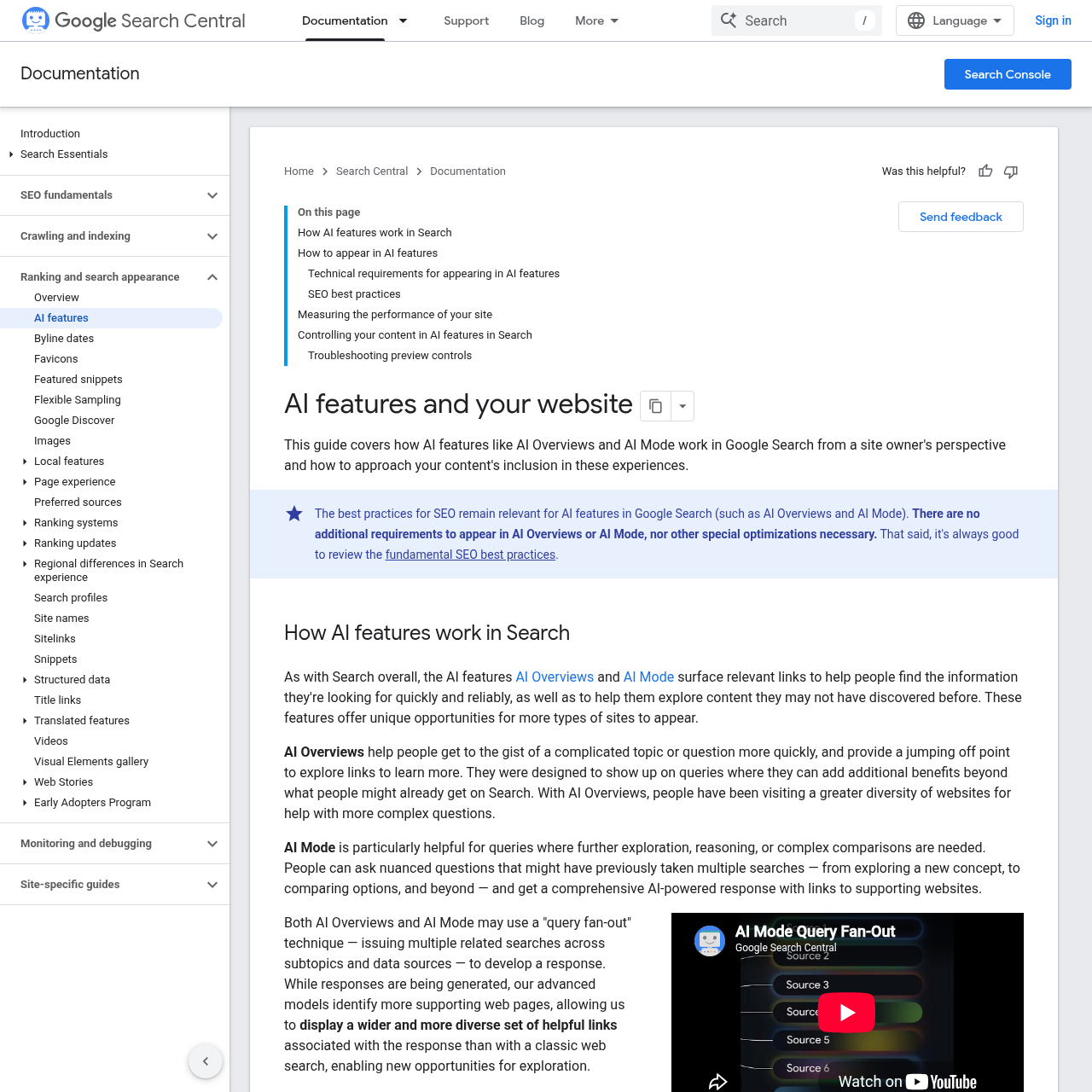Click Search Central breadcrumb link
The height and width of the screenshot is (1092, 1092).
[372, 171]
